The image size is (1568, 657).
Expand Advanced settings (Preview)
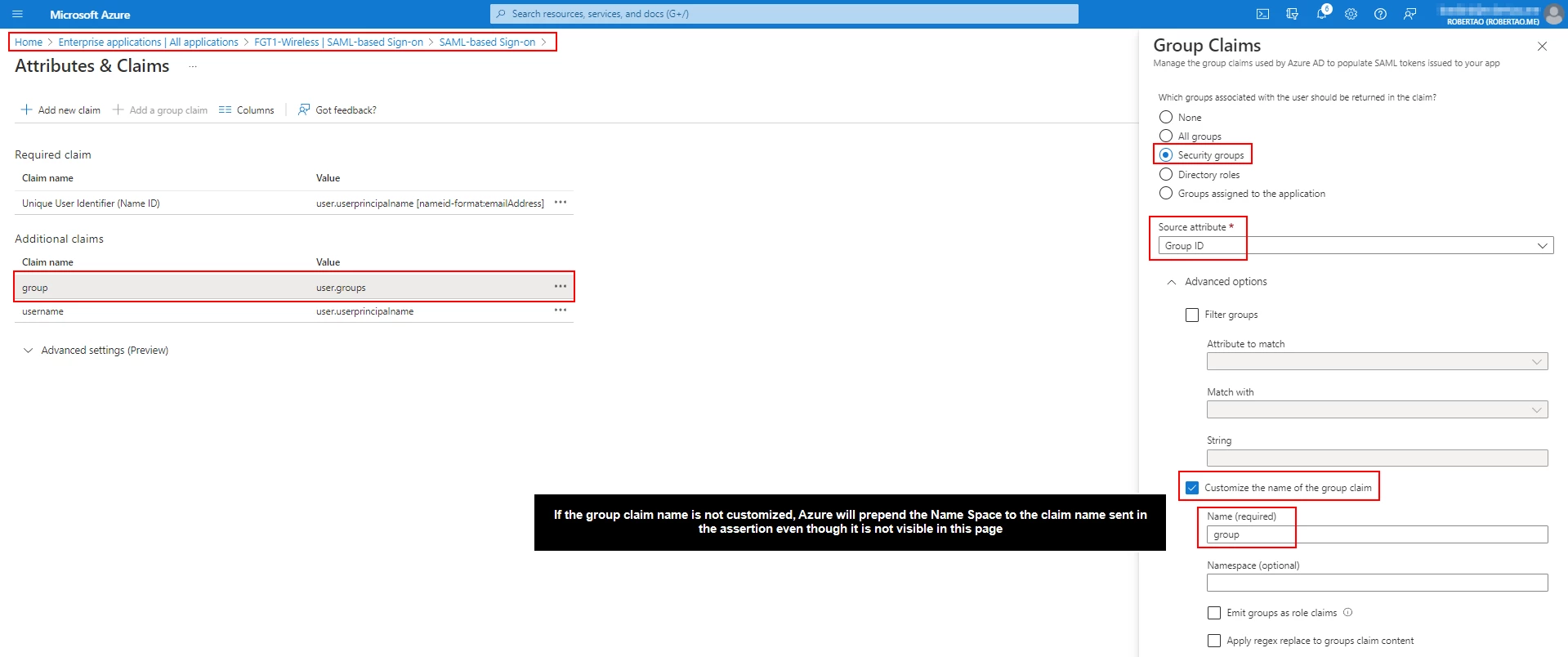(x=96, y=351)
